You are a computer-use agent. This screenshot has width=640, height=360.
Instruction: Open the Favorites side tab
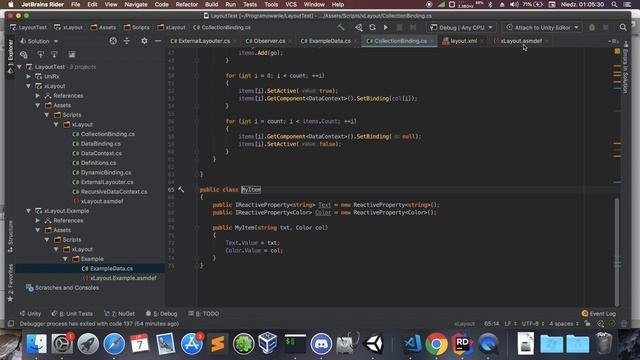click(x=10, y=284)
